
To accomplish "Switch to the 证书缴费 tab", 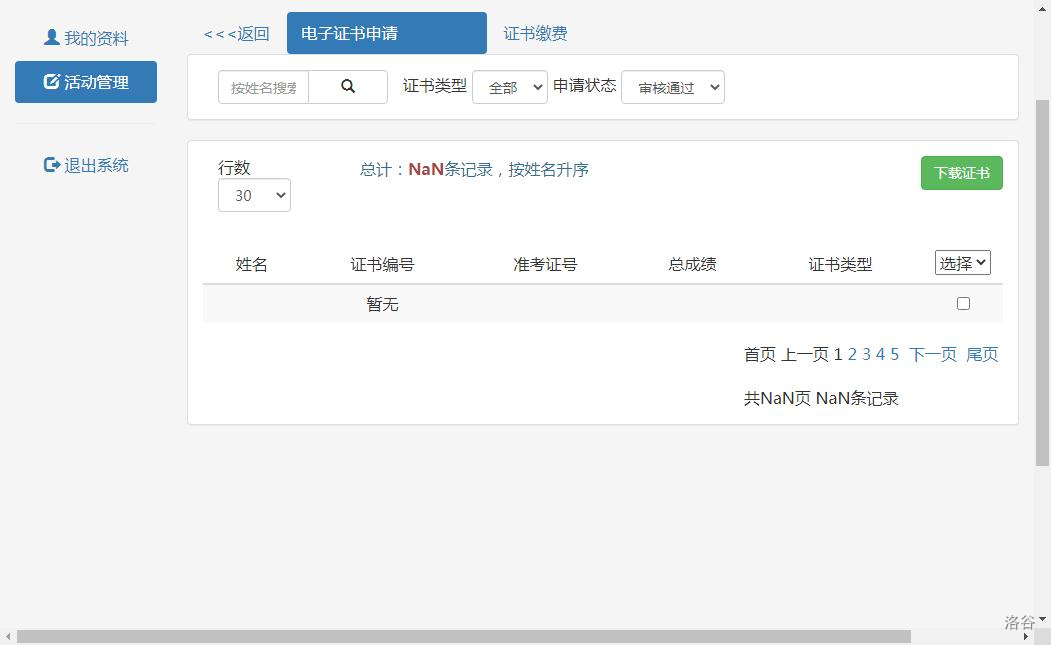I will click(535, 34).
